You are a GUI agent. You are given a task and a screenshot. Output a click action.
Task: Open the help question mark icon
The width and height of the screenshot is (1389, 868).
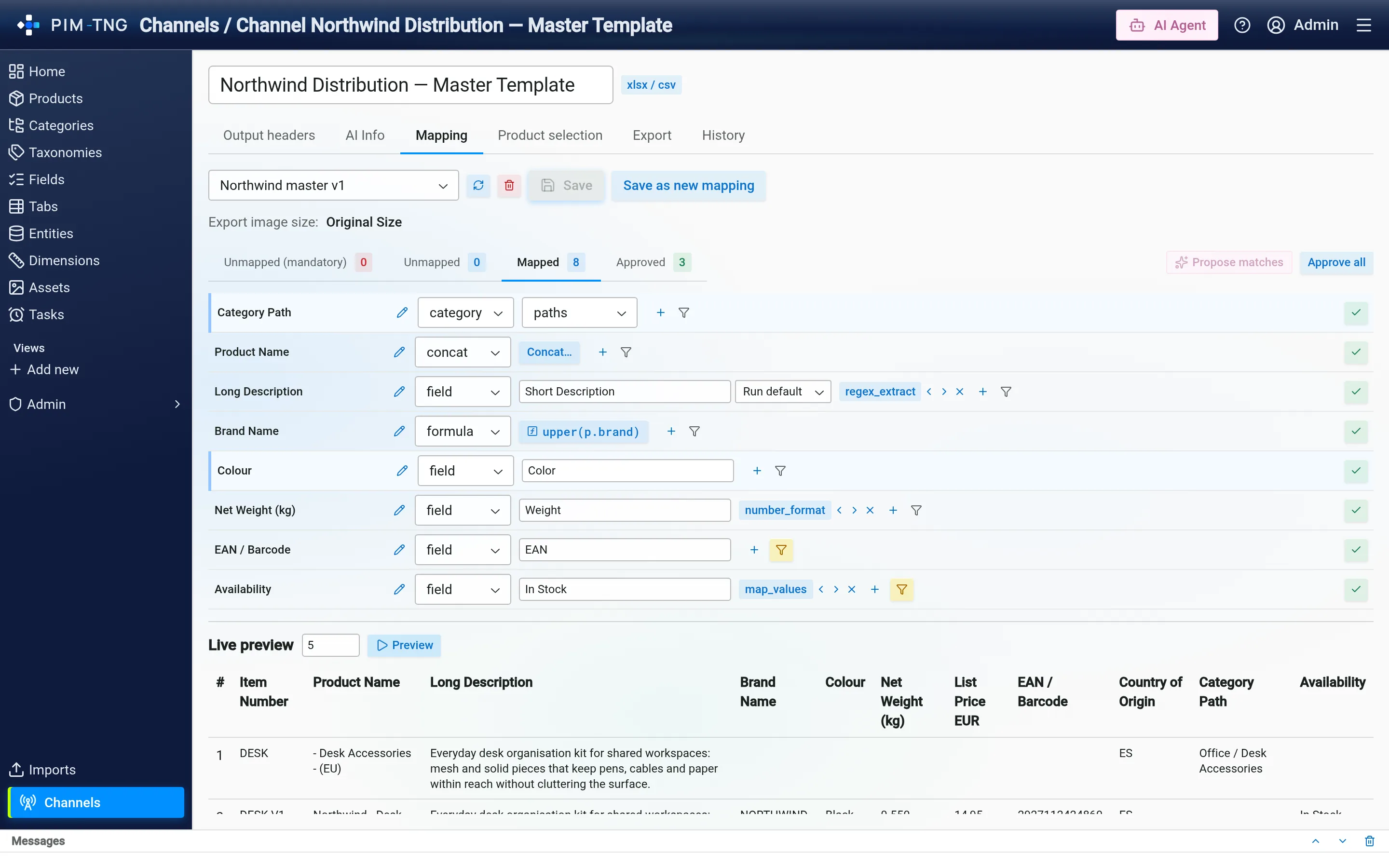tap(1242, 25)
